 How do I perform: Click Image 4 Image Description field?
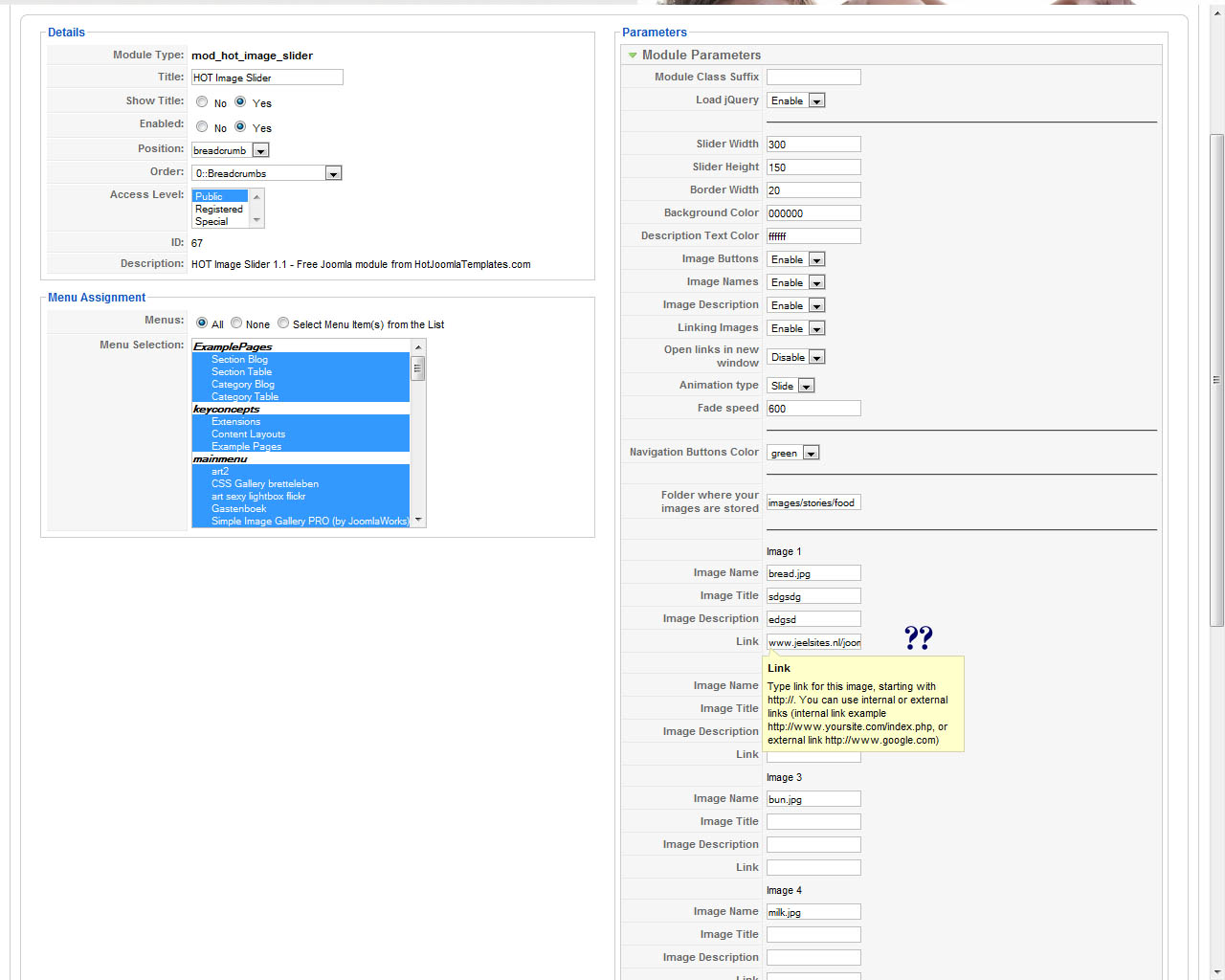813,957
